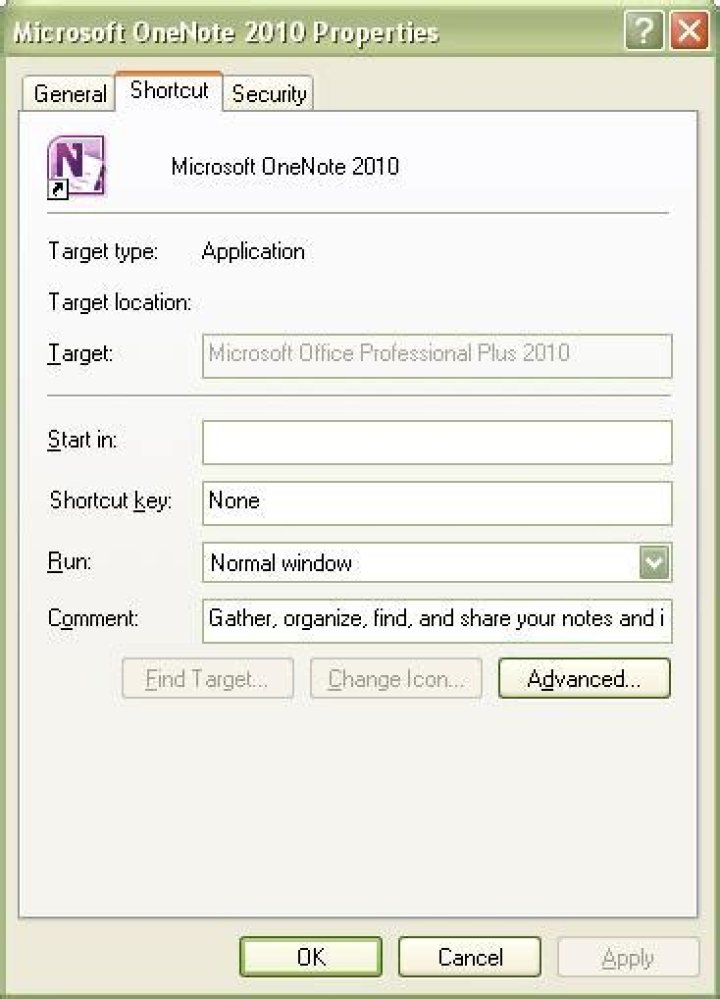Open the Security tab
This screenshot has width=720, height=999.
269,94
